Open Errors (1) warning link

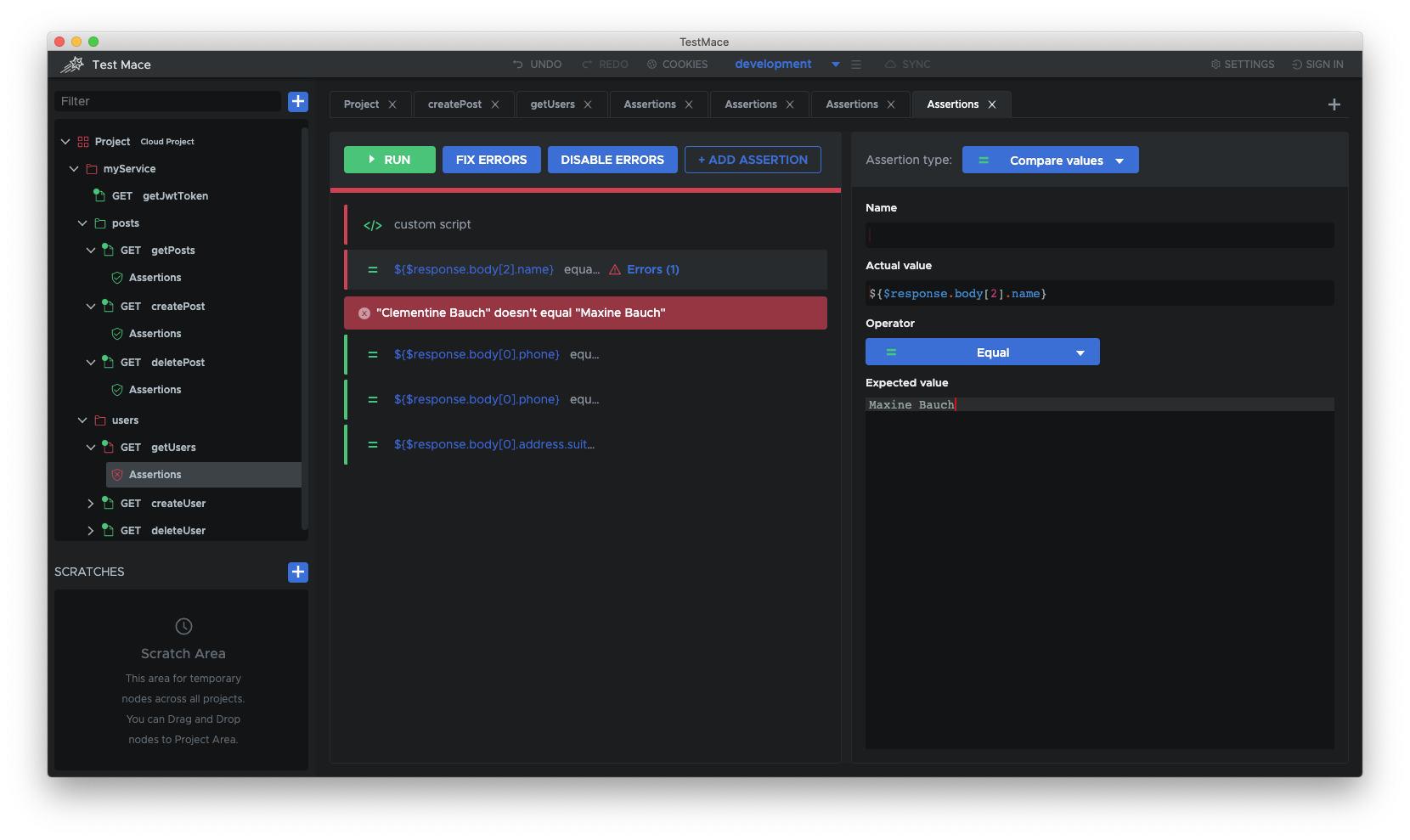[x=645, y=269]
